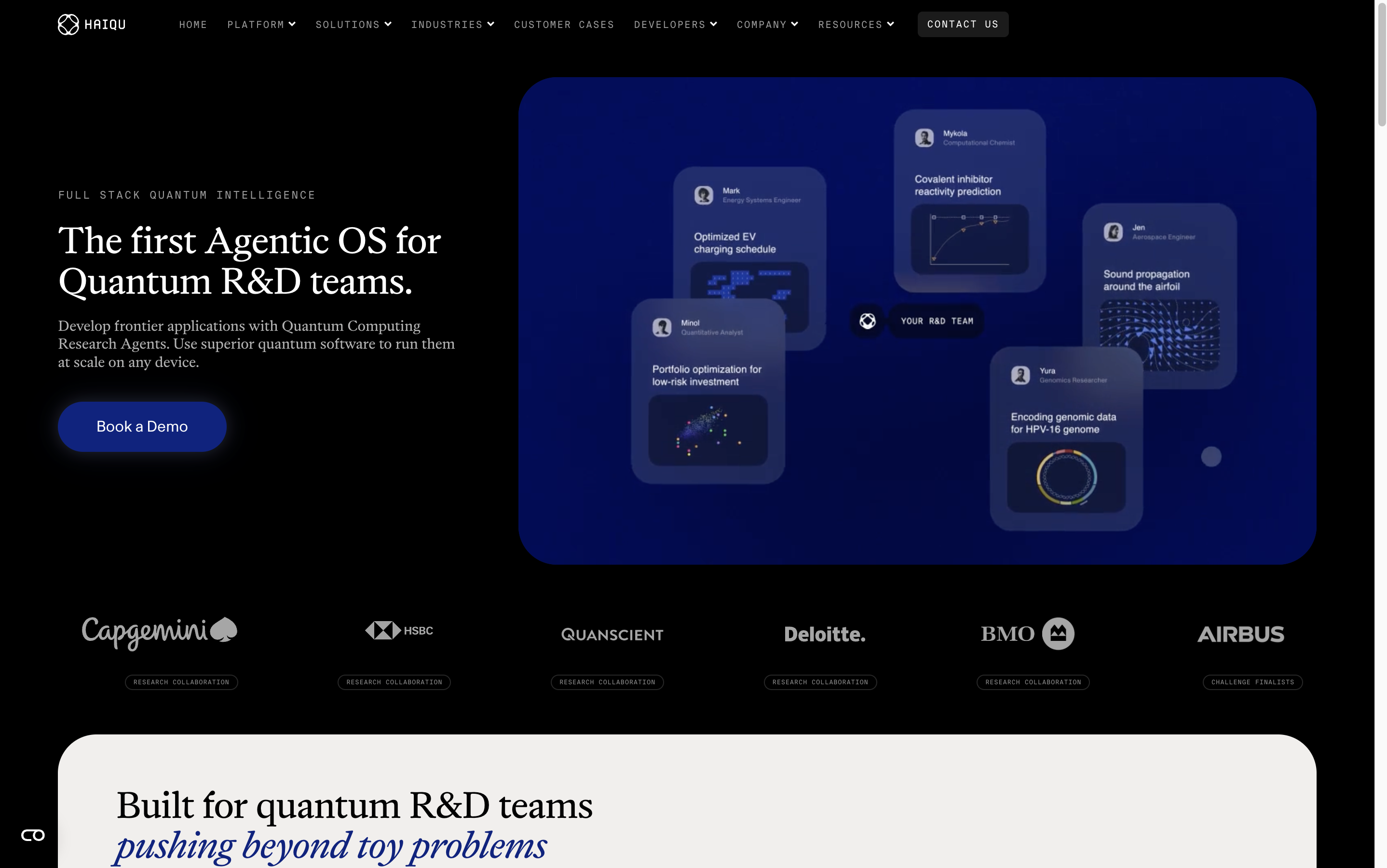Open the cookie preferences icon at the bottom left
1387x868 pixels.
(x=33, y=835)
